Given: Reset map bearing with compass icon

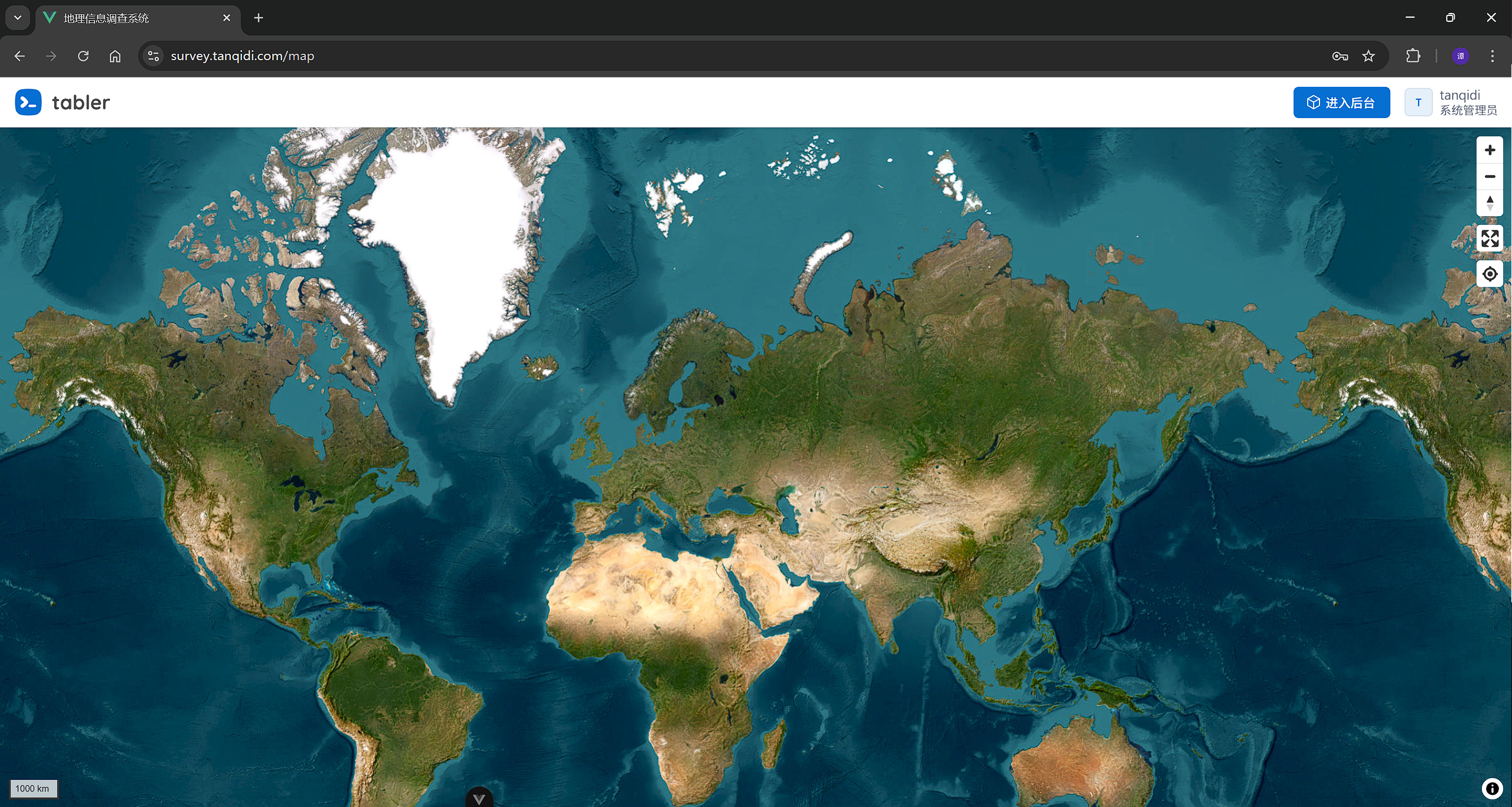Looking at the screenshot, I should pos(1490,202).
